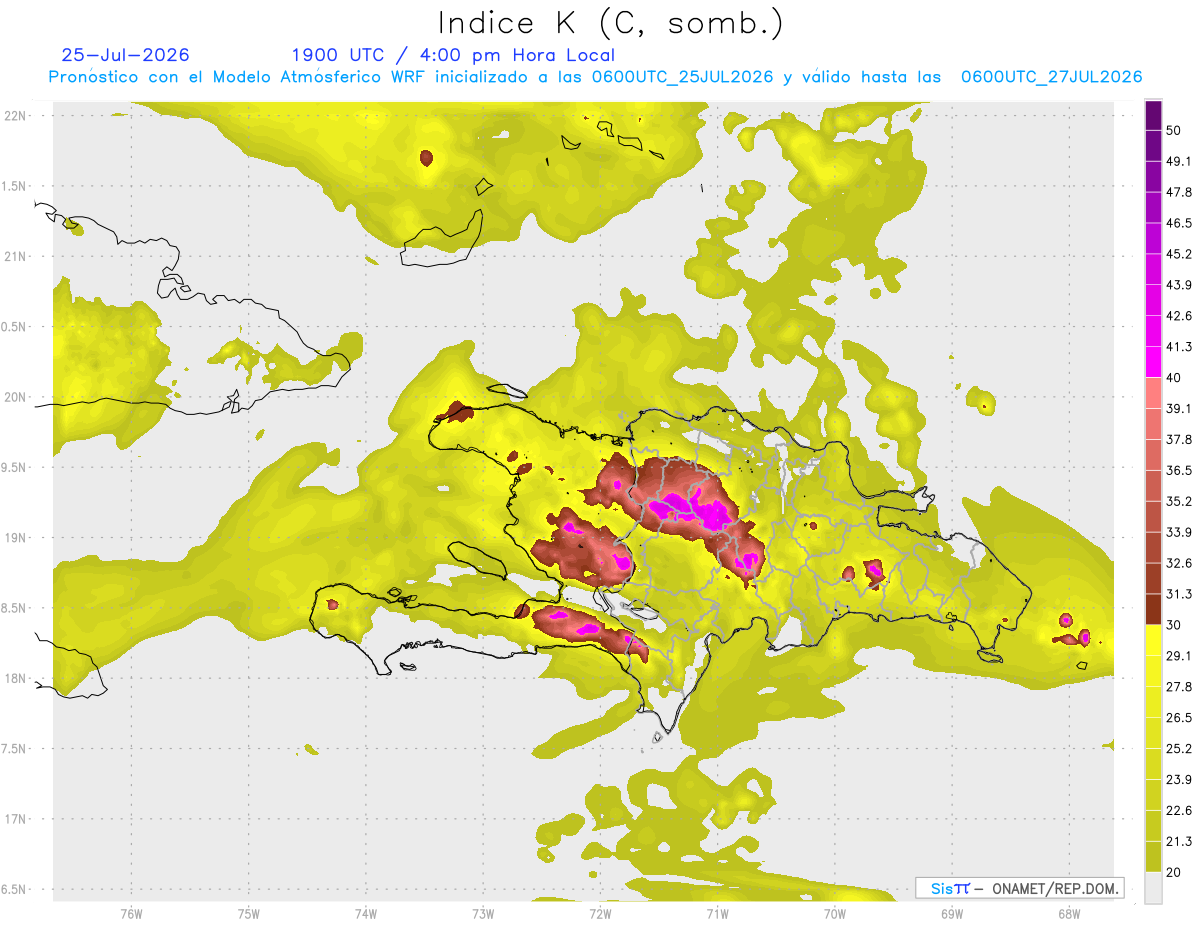Click the legend value 33.9
1200x927 pixels.
1179,532
